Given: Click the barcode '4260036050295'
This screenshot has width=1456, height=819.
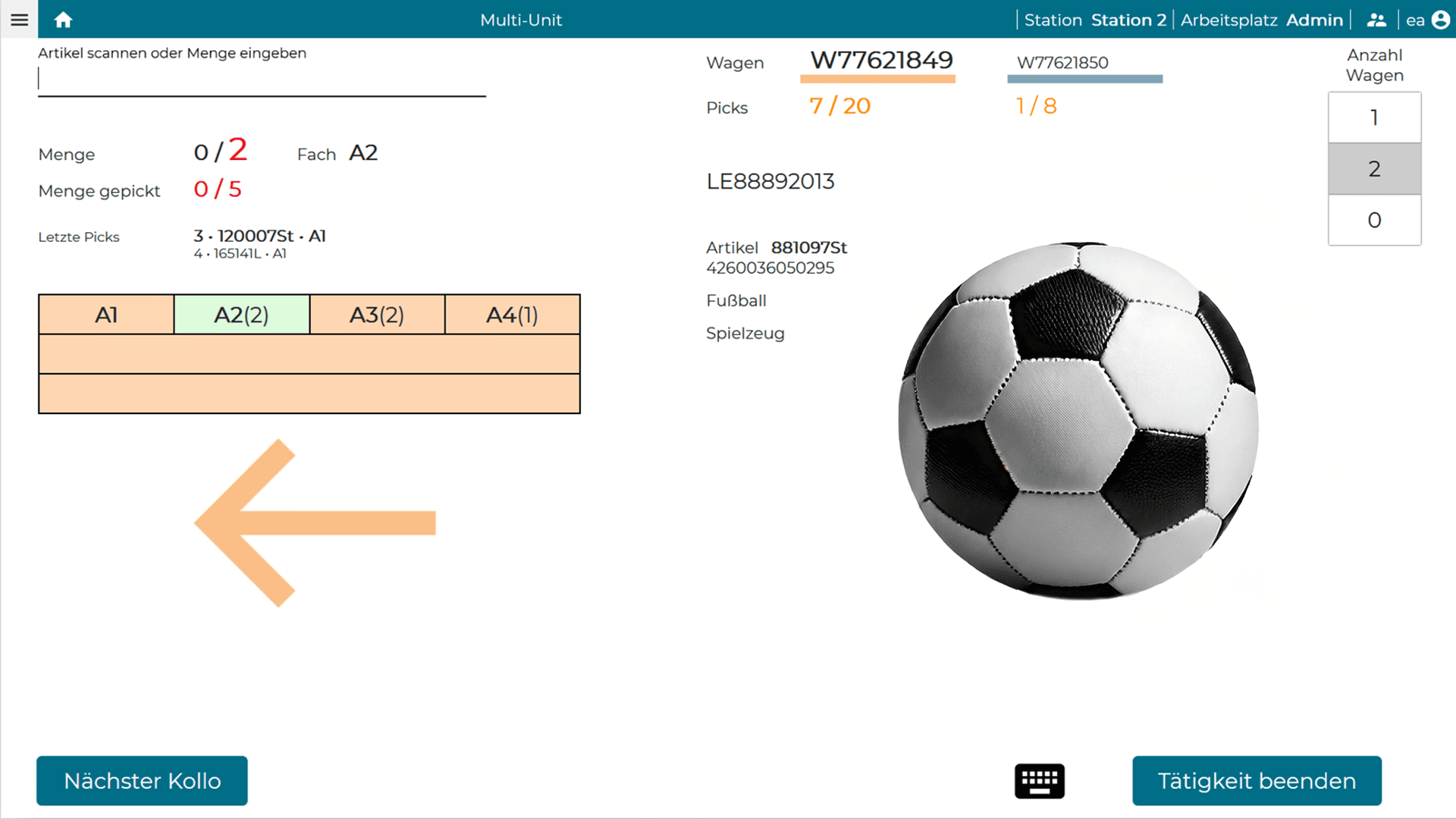Looking at the screenshot, I should click(x=770, y=268).
